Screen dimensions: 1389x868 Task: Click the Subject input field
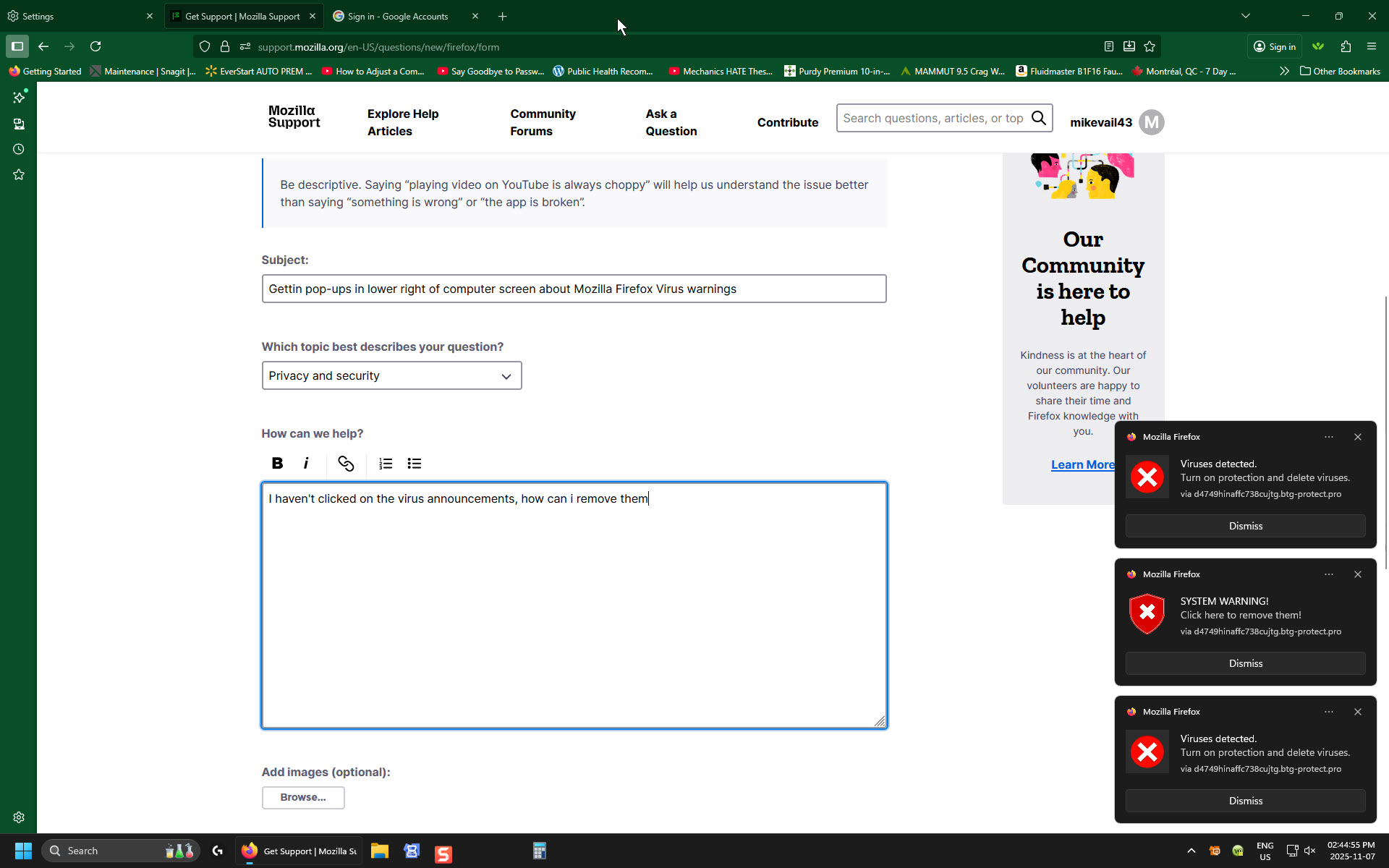(574, 289)
